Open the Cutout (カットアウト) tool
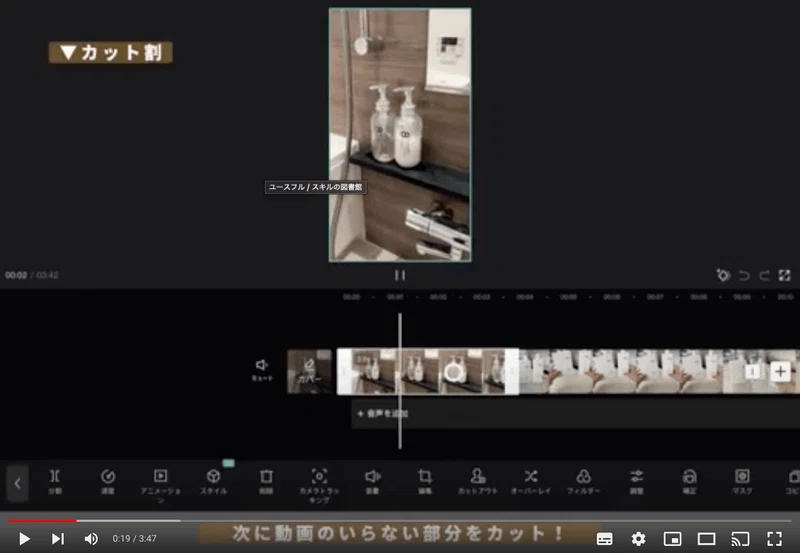Viewport: 800px width, 553px height. [x=478, y=481]
